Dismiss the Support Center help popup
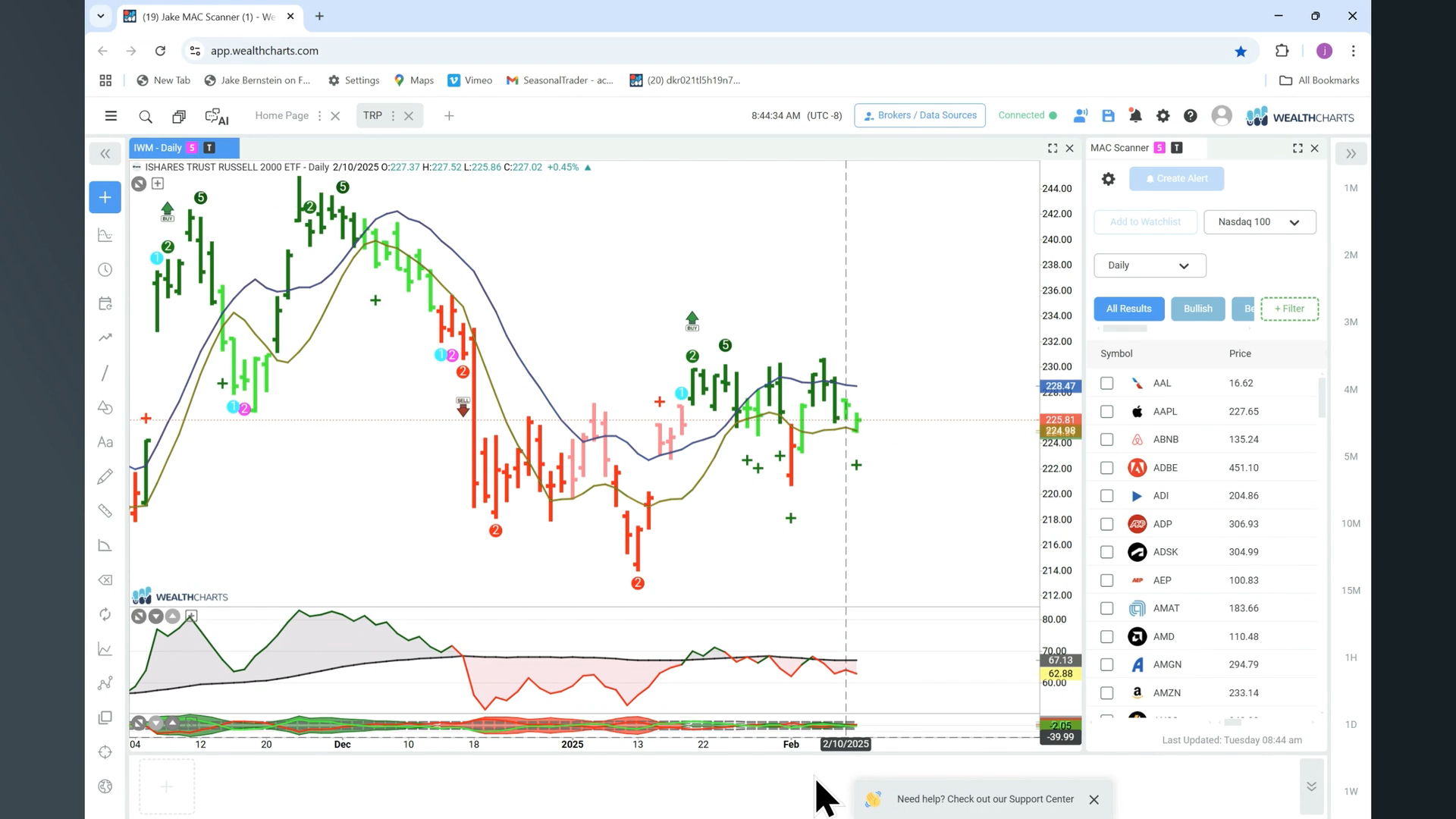Image resolution: width=1456 pixels, height=819 pixels. 1094,799
